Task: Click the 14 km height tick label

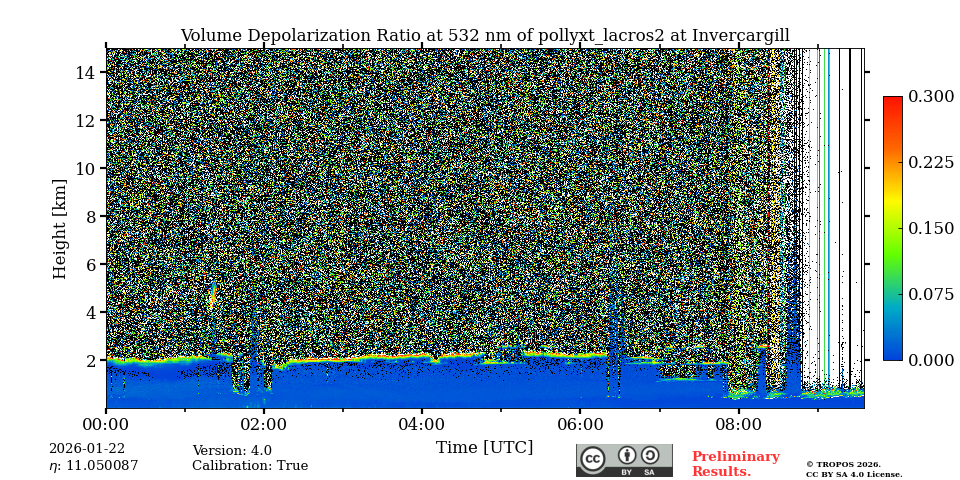Action: (85, 72)
